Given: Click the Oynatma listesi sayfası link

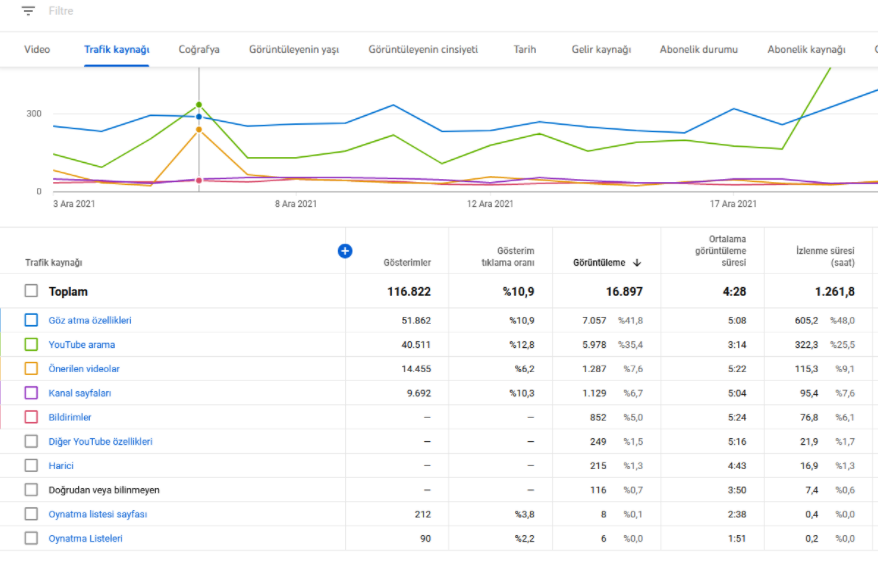Looking at the screenshot, I should coord(97,514).
